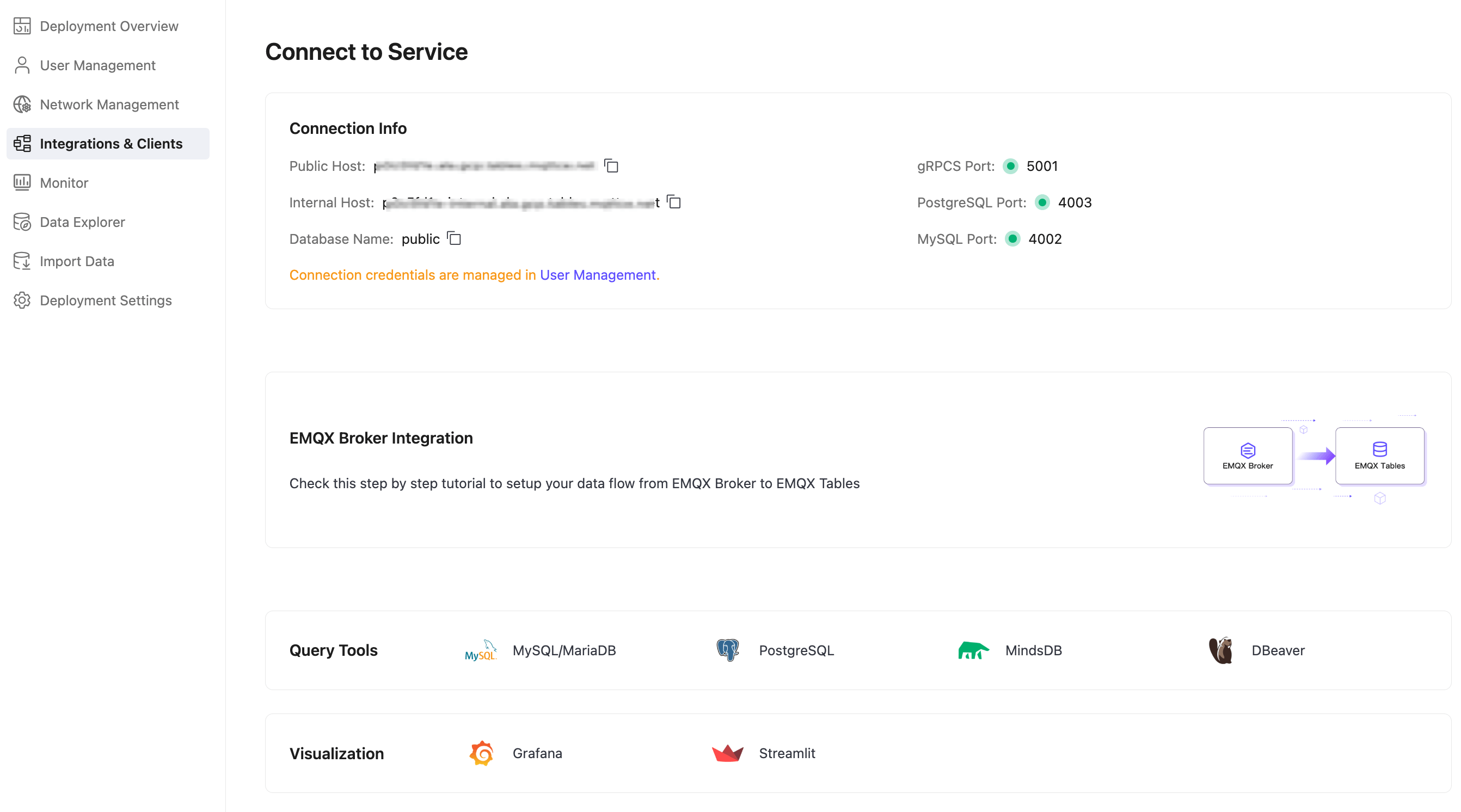Click the PostgreSQL Port green status dot
The image size is (1461, 812).
click(1042, 202)
